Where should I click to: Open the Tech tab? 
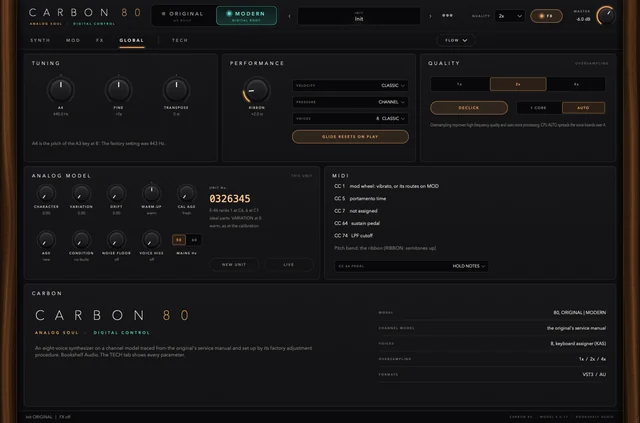point(180,40)
